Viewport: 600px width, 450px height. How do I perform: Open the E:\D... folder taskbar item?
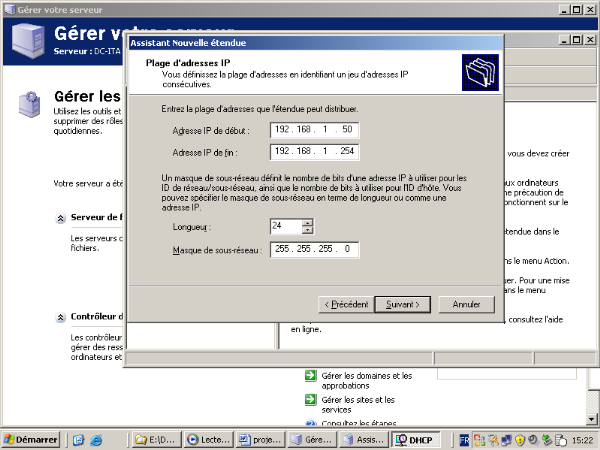tap(153, 439)
